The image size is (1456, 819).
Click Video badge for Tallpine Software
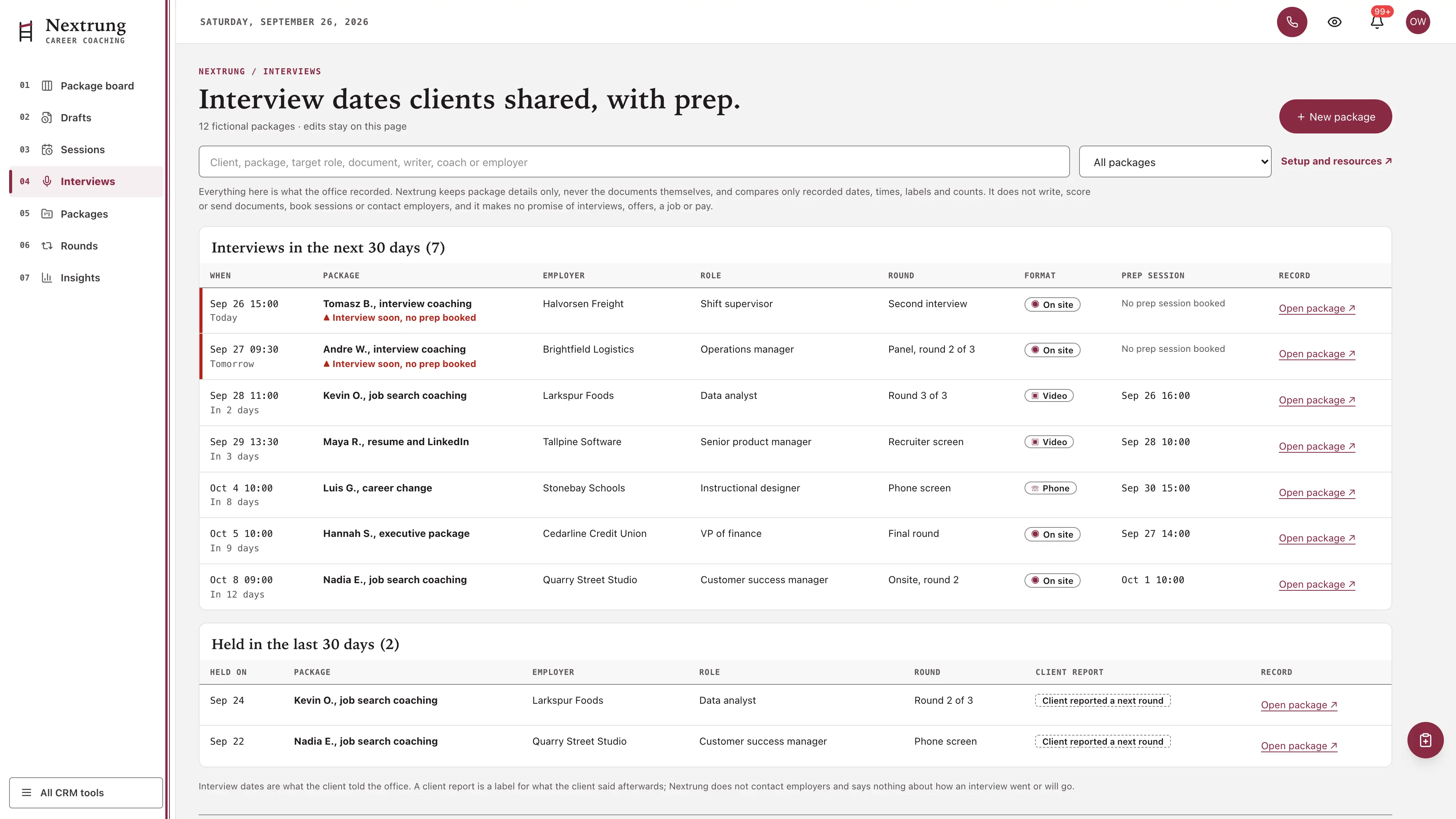1049,442
